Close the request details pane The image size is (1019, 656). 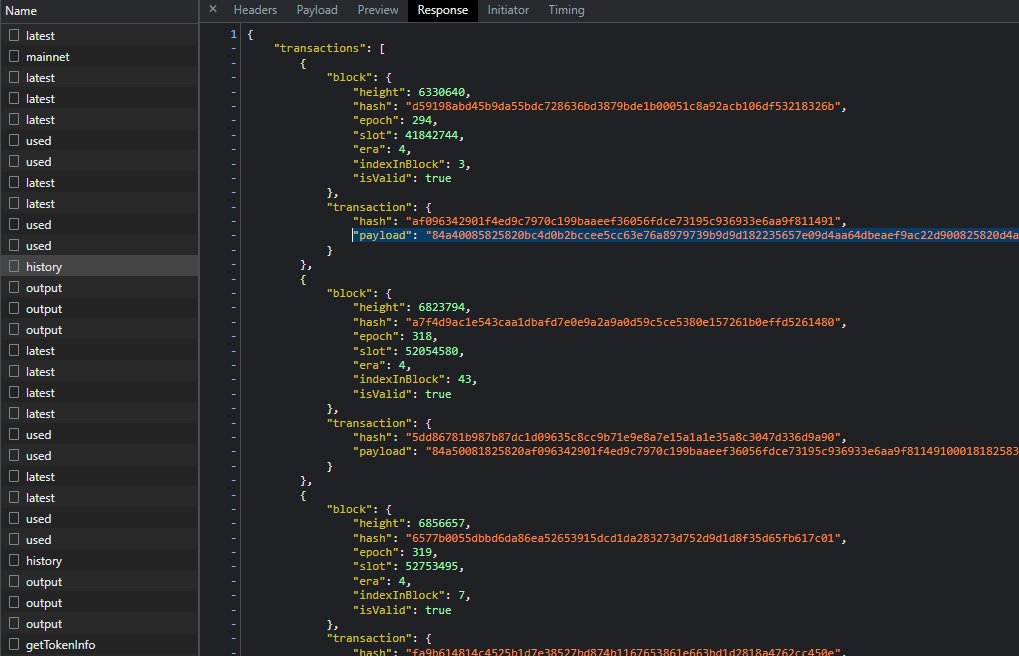tap(213, 10)
